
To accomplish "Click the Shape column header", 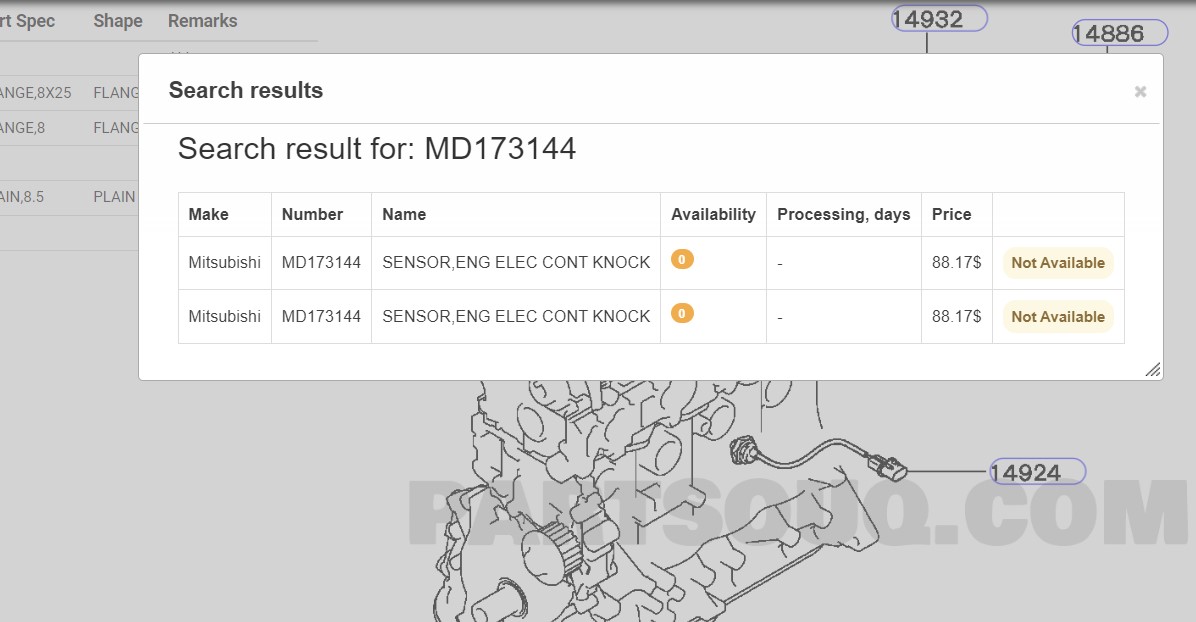I will 117,21.
